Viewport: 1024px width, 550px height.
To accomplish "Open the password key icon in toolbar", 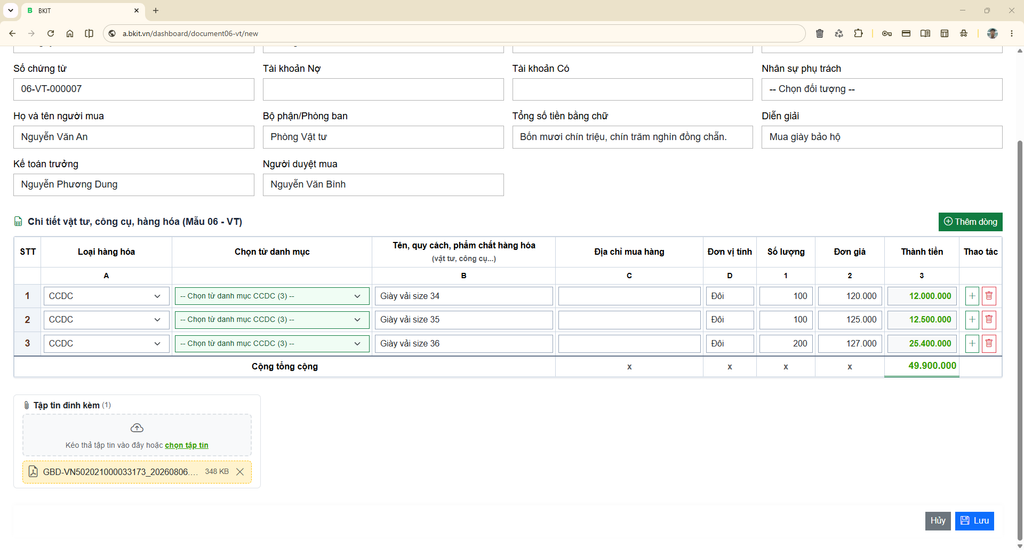I will click(x=887, y=33).
